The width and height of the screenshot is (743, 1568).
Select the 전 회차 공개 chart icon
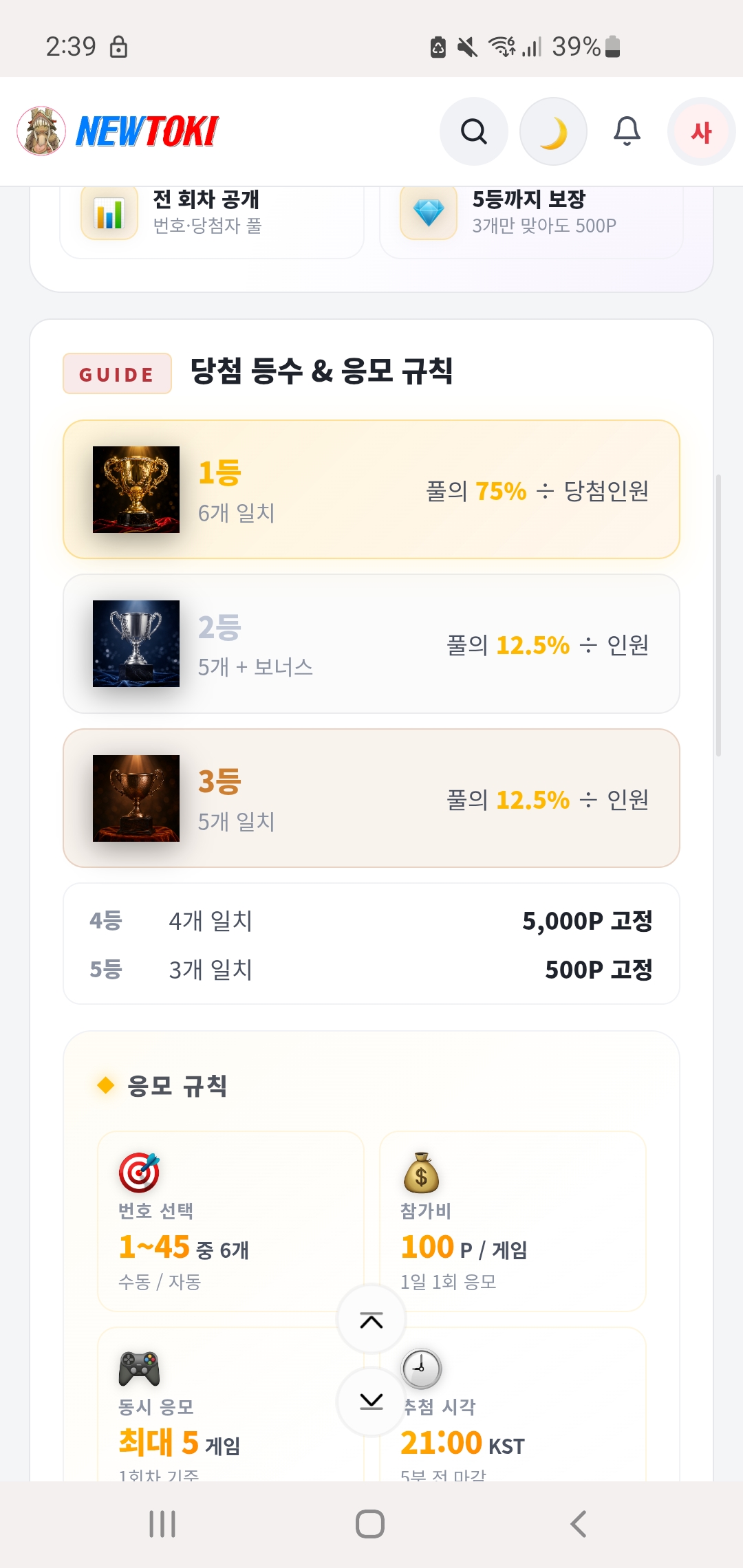109,213
